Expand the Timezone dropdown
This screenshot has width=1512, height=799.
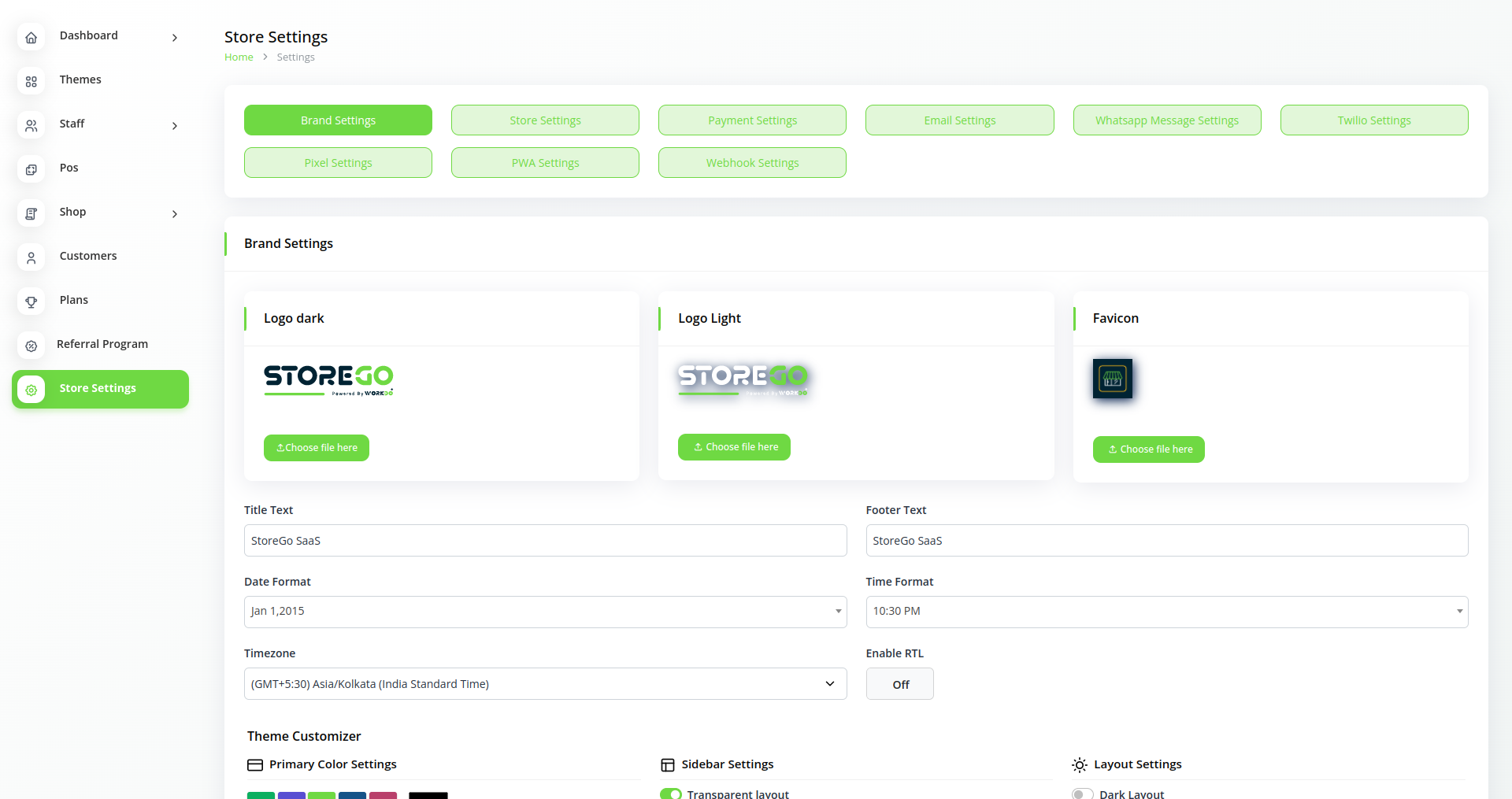pos(545,684)
